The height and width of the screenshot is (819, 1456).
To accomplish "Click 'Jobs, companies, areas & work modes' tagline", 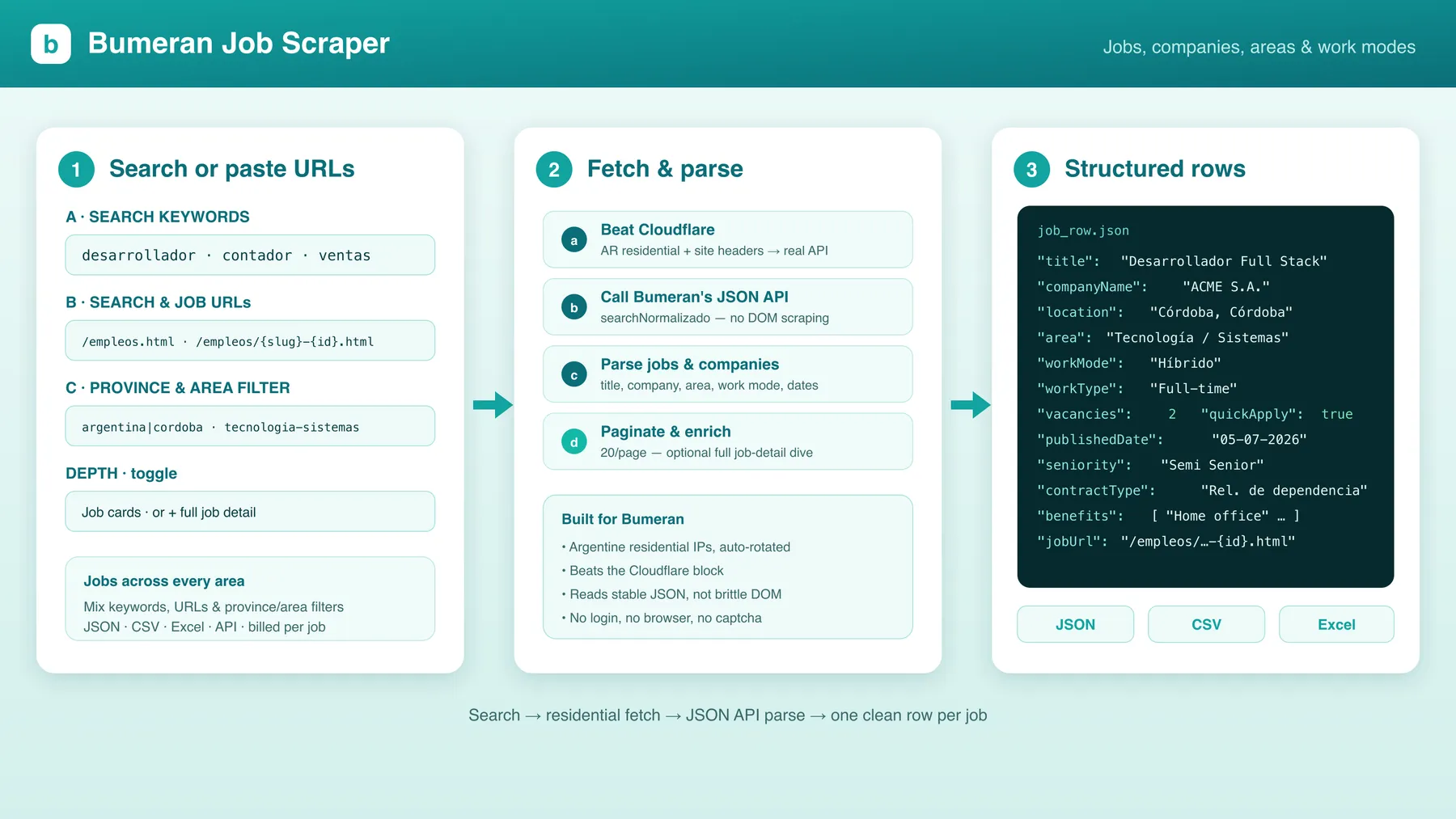I will tap(1259, 47).
